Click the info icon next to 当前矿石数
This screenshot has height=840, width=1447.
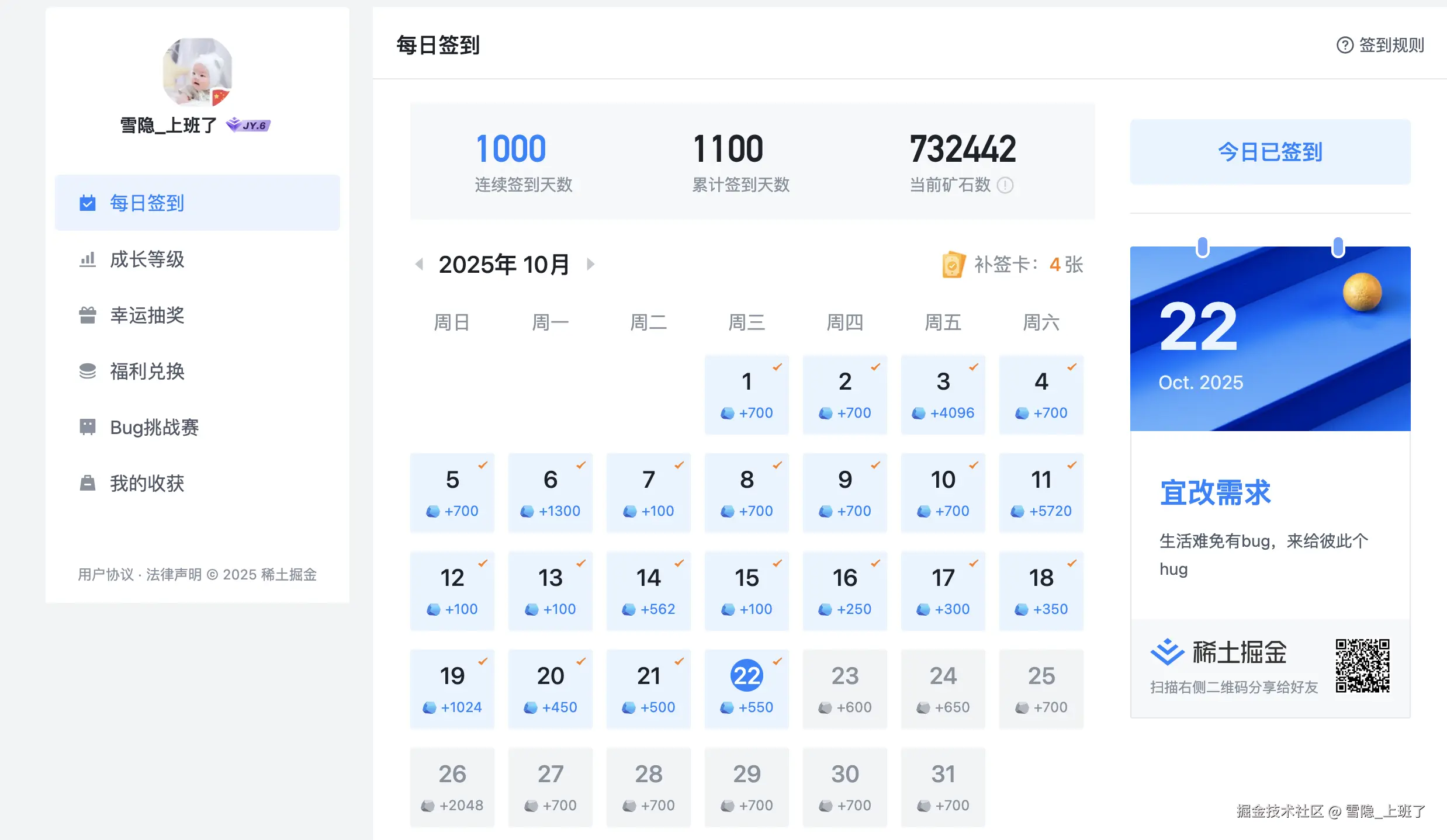point(1006,186)
